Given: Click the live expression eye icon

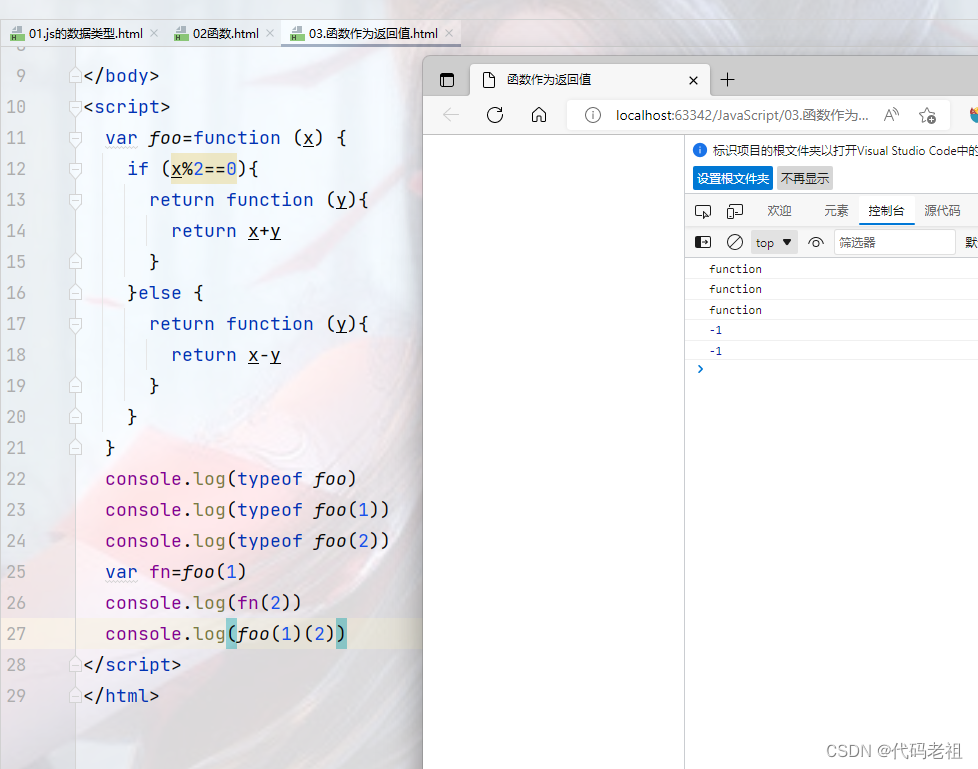Looking at the screenshot, I should pyautogui.click(x=816, y=242).
